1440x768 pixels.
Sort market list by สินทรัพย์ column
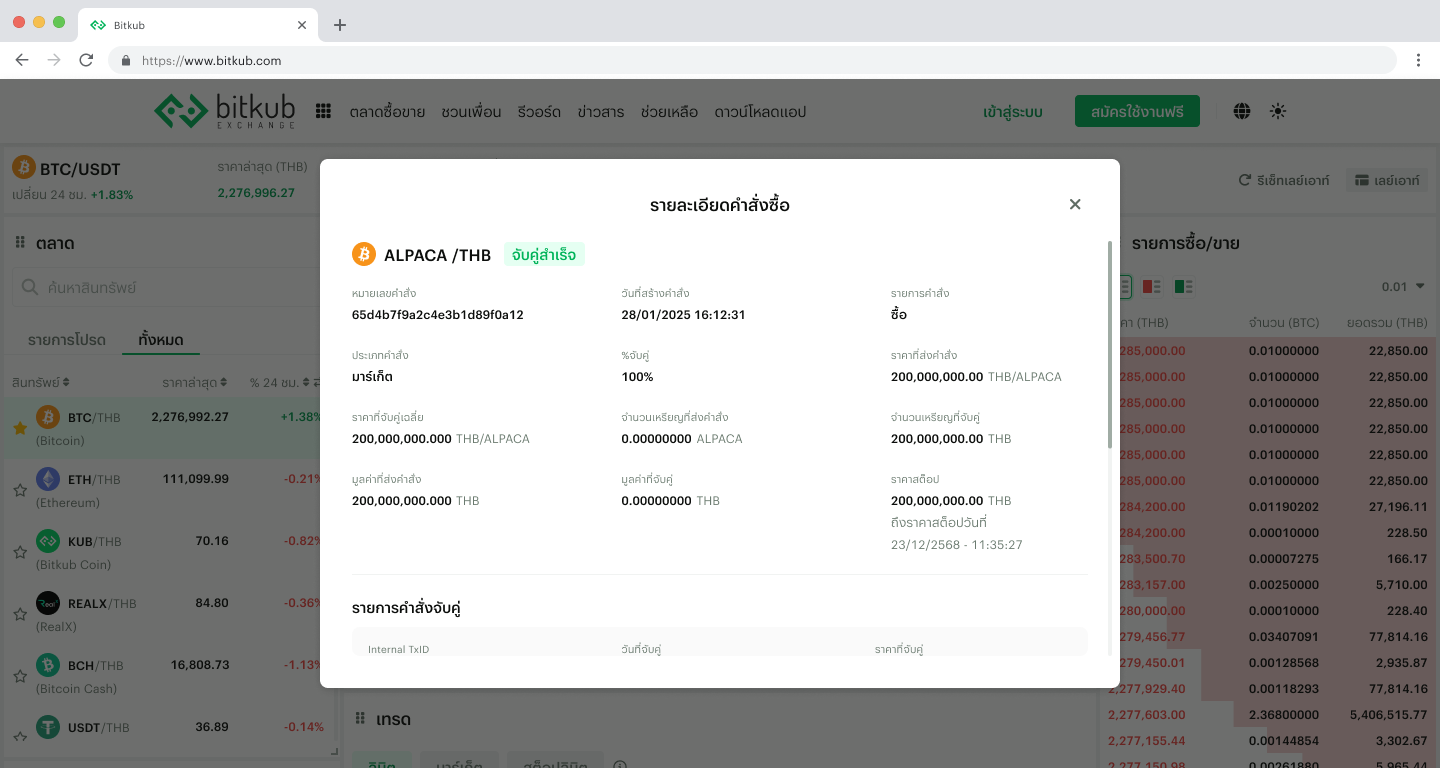click(41, 383)
